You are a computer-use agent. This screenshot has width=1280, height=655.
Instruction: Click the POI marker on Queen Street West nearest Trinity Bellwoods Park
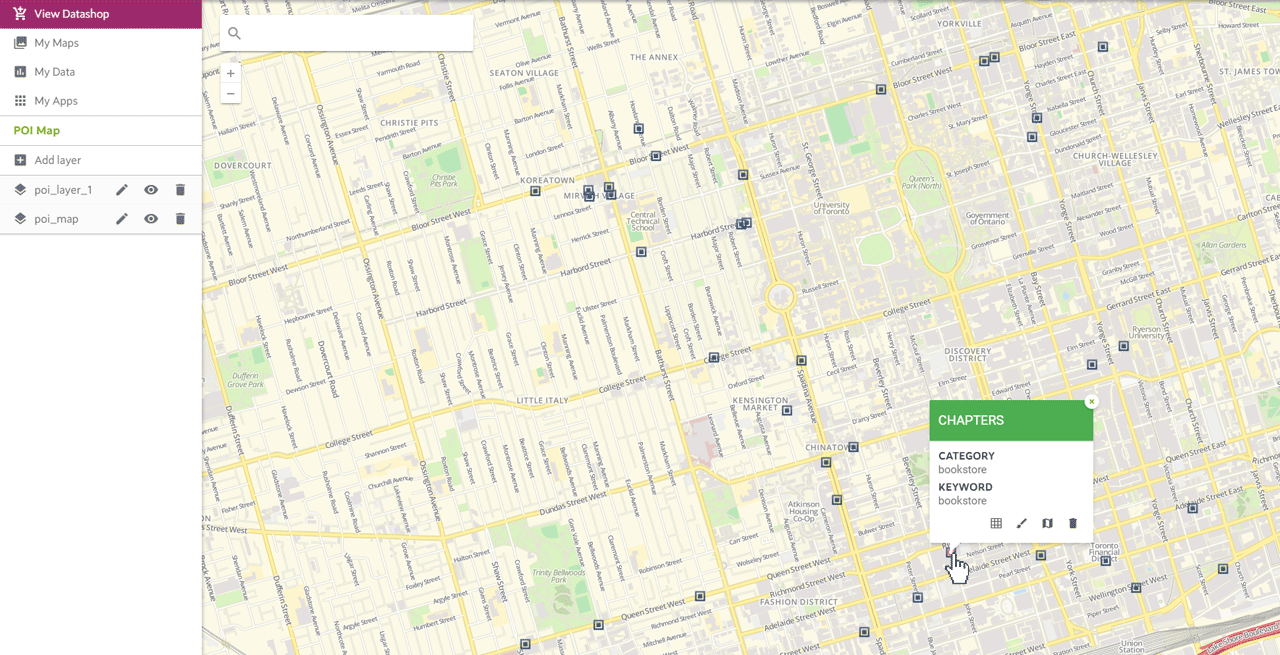(599, 626)
